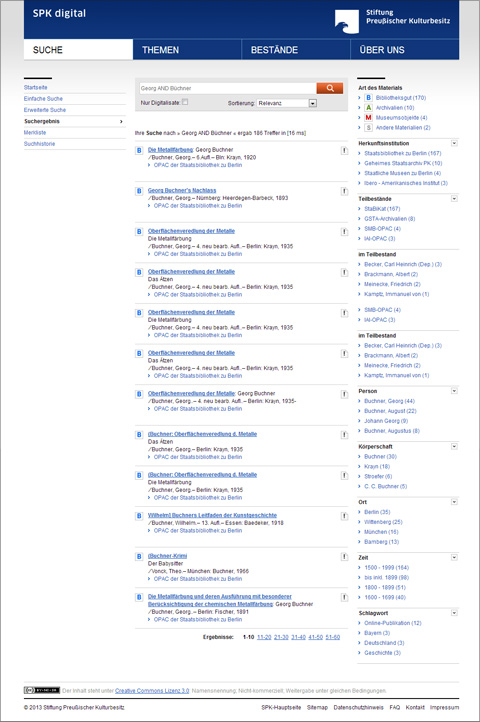Viewport: 480px width, 722px height.
Task: Open the Die Metallfärbung result link
Action: pos(170,150)
